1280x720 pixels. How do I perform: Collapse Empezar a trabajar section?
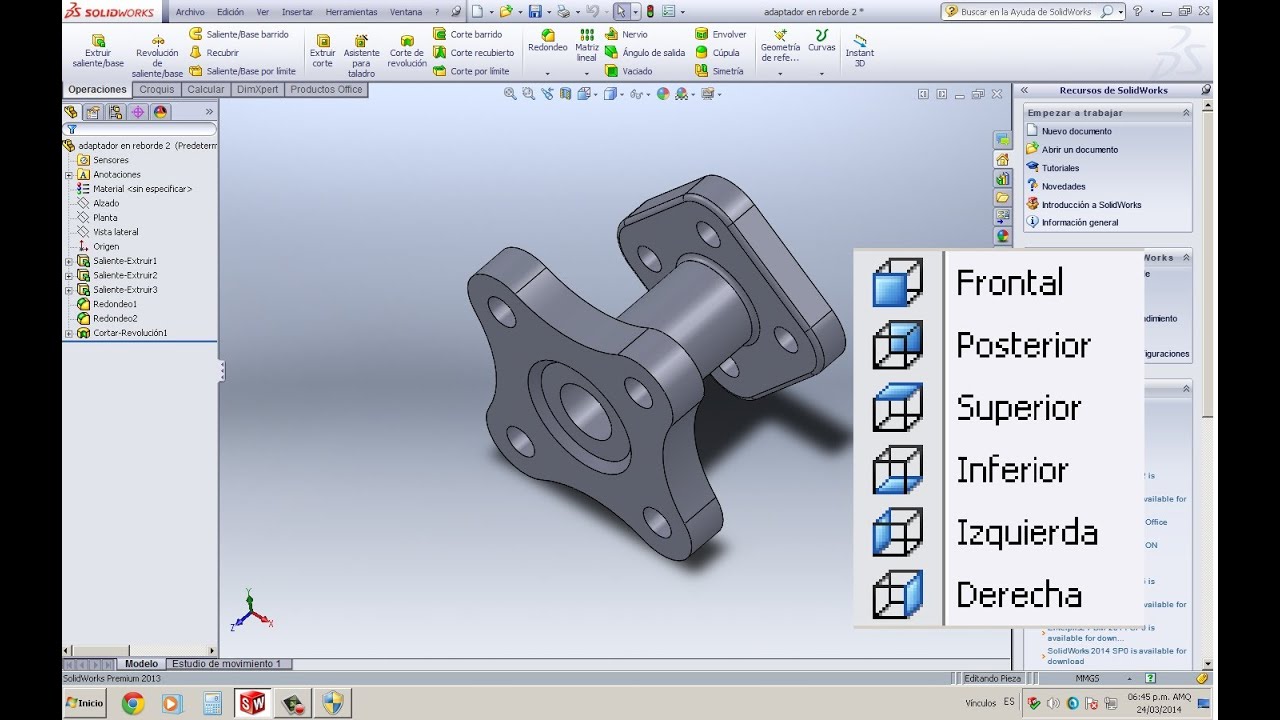[1187, 113]
